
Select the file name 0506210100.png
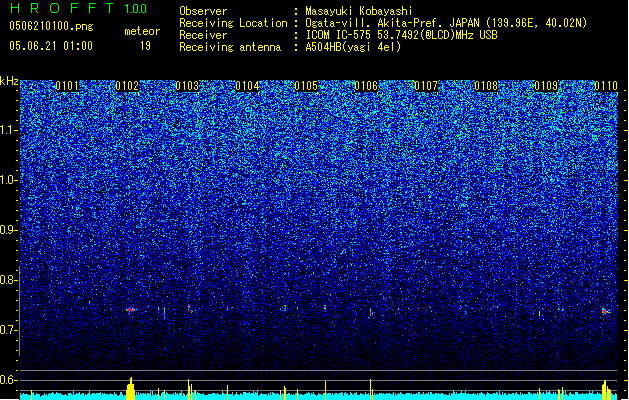tap(51, 26)
